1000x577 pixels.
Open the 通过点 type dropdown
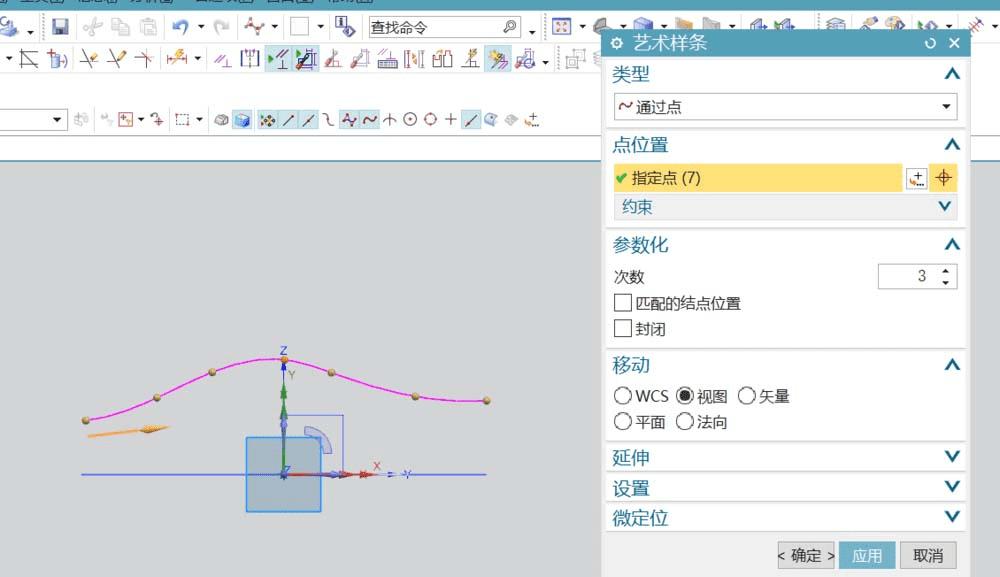point(785,106)
